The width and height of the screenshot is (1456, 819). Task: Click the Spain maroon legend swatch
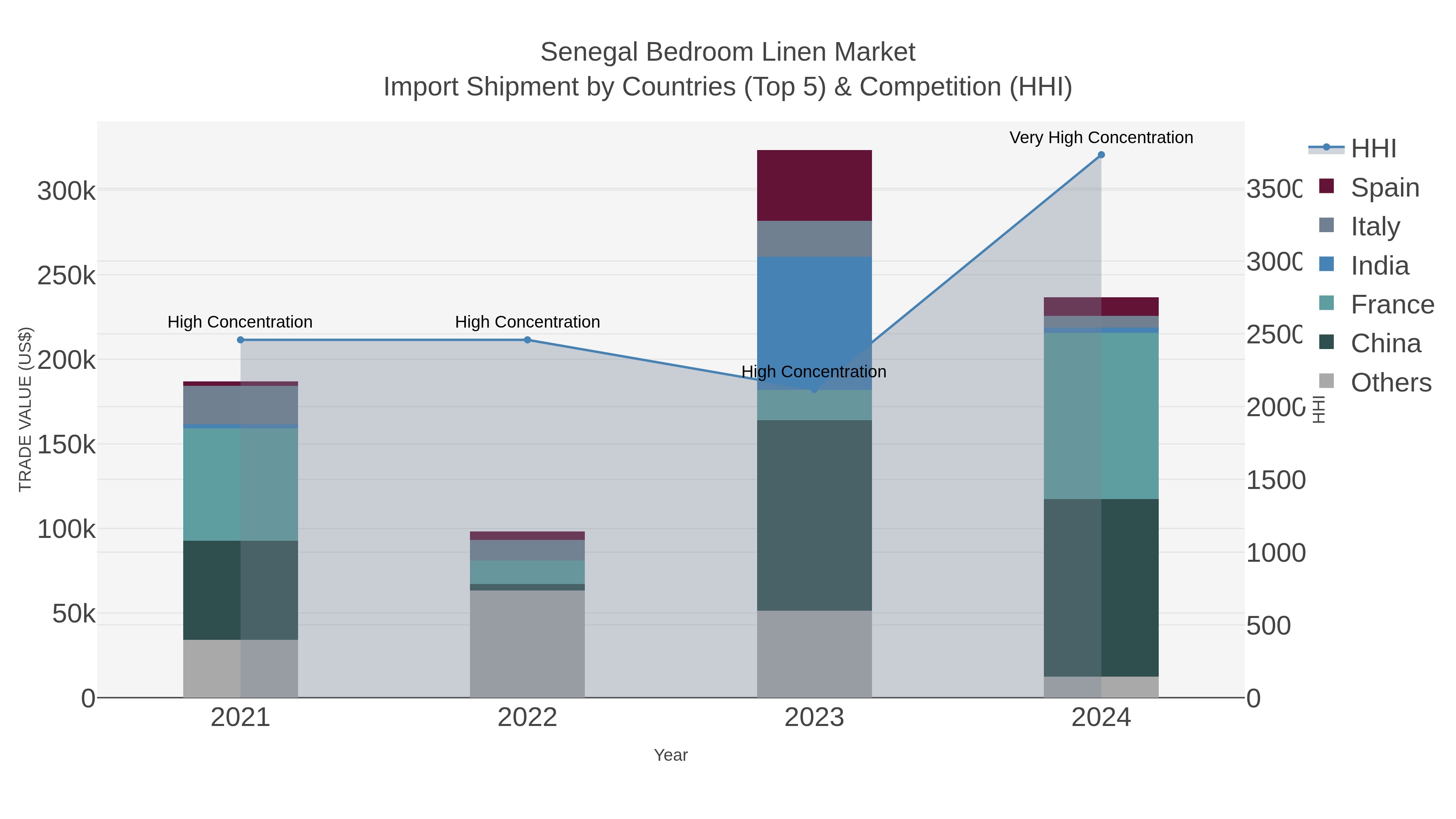click(x=1327, y=186)
